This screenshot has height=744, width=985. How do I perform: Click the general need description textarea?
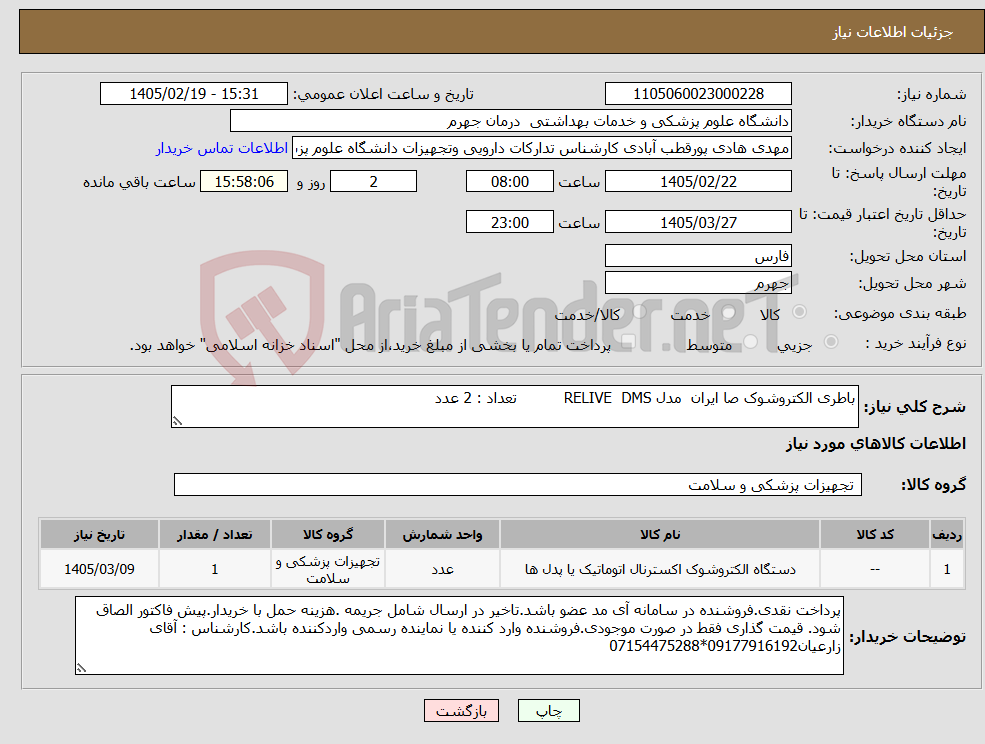pyautogui.click(x=514, y=407)
